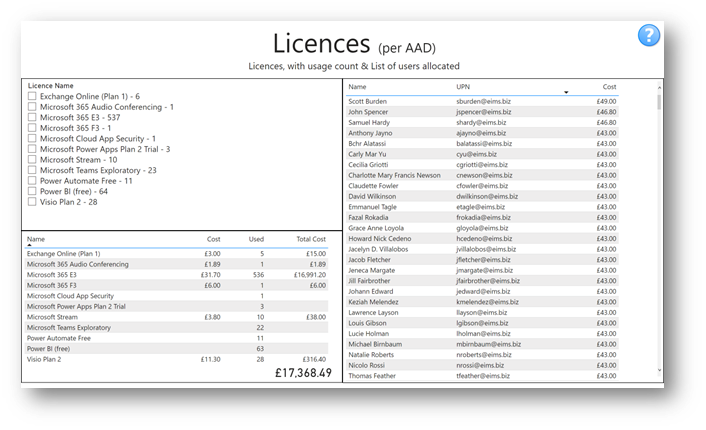
Task: Sort licence table by Total Cost header
Action: pos(311,239)
